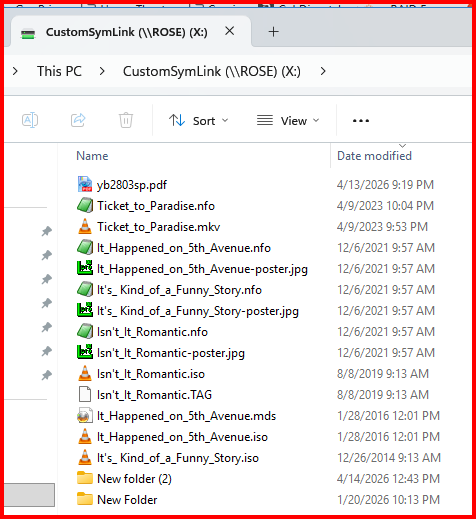Select the CustomSymLink (\\ROSE) (X:) tab
Screen dimensions: 476x519
131,32
